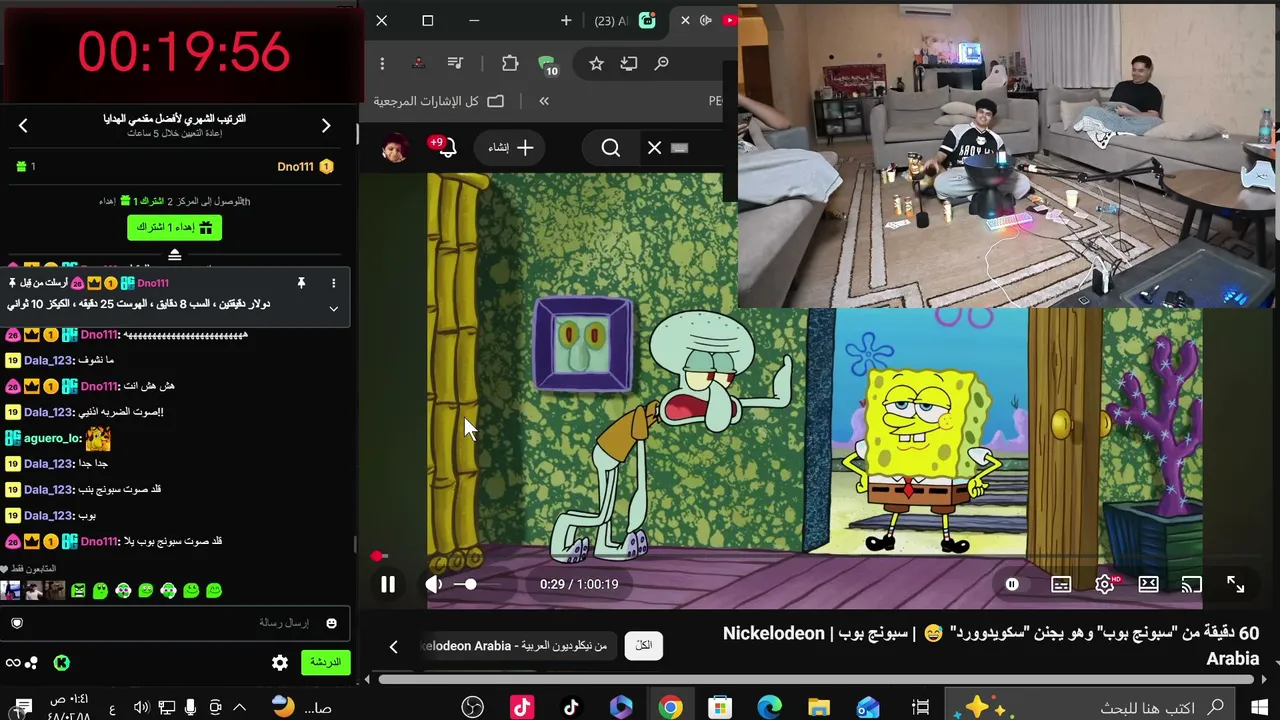Open Chrome profile avatar

418,64
